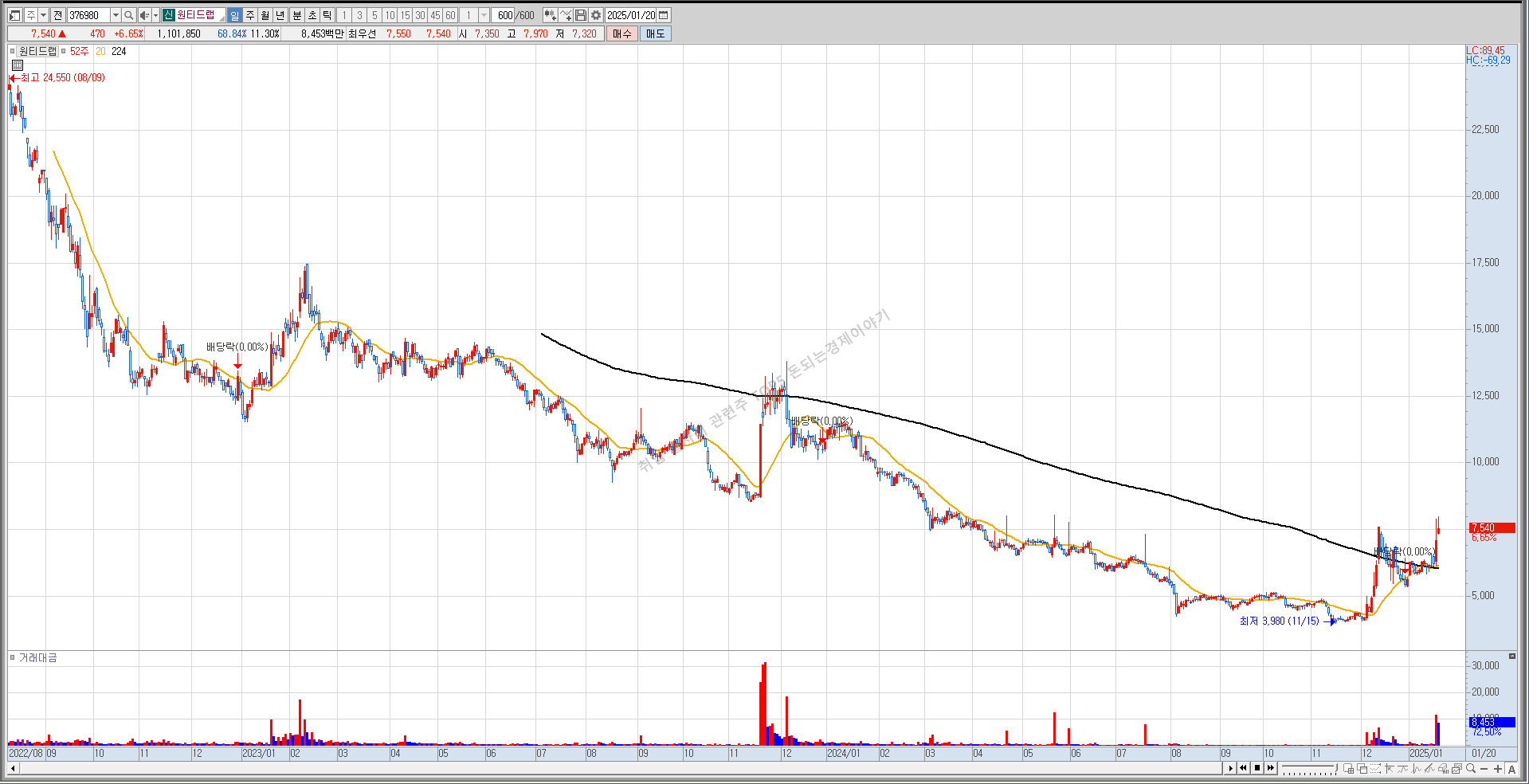This screenshot has height=784, width=1529.
Task: Click the top-left window layout icon
Action: (14, 15)
